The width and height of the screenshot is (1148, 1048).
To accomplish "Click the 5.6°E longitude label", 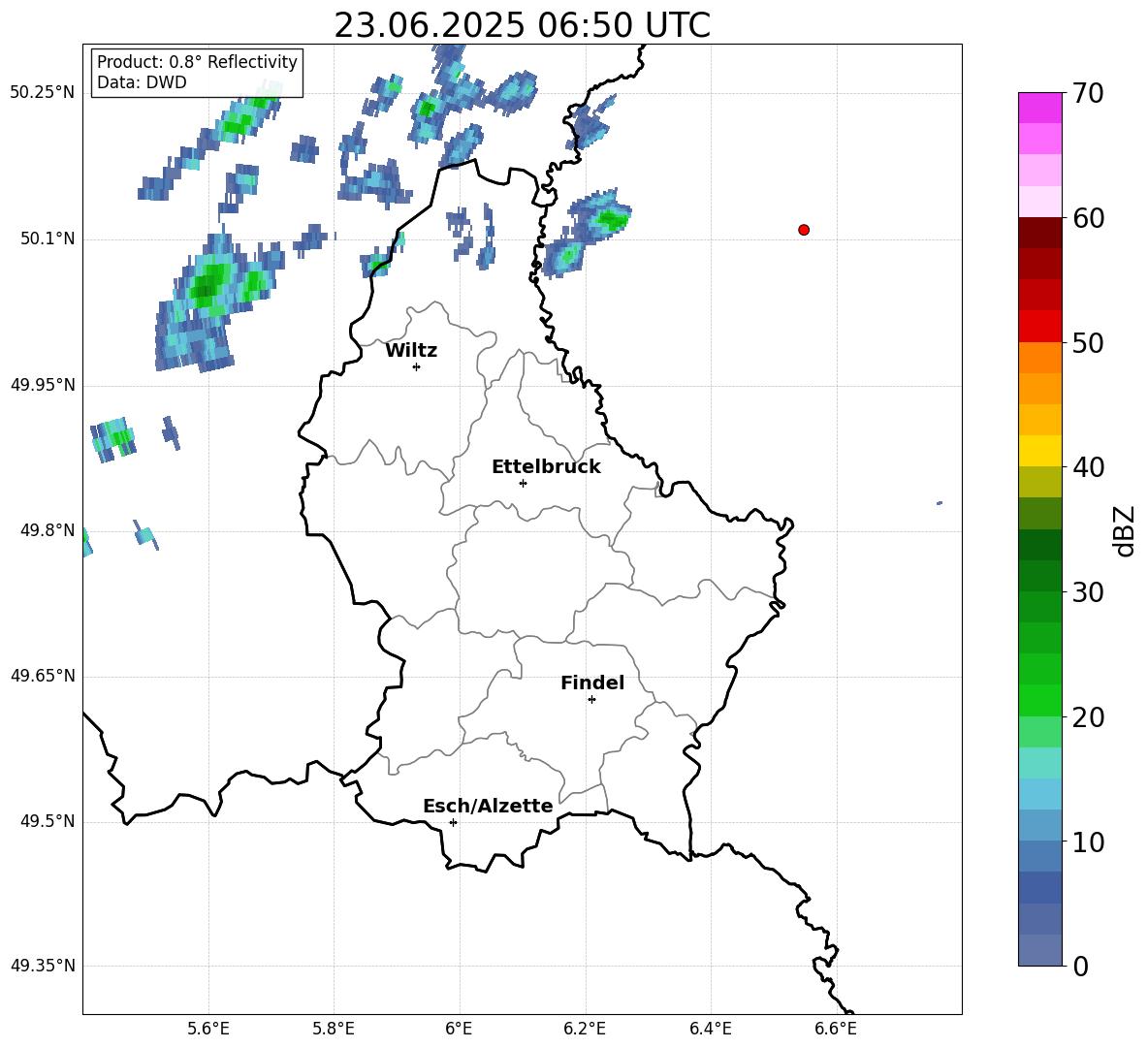I will [208, 1029].
